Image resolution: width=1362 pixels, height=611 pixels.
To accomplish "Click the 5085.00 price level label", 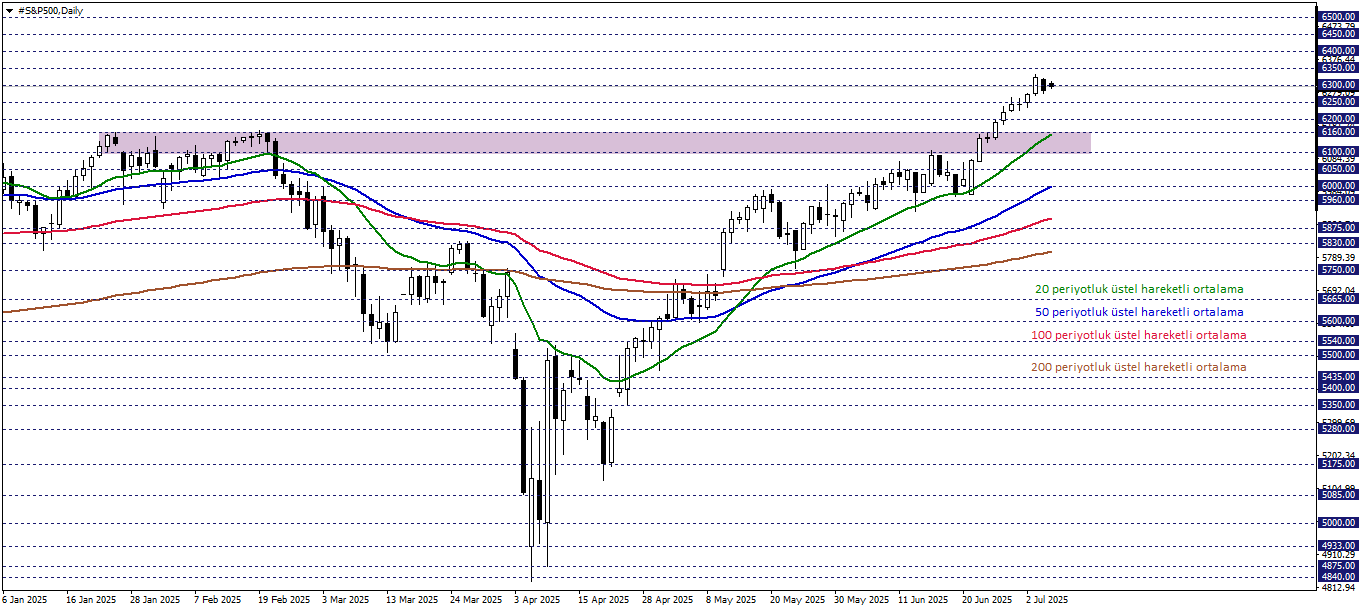I will click(x=1337, y=495).
